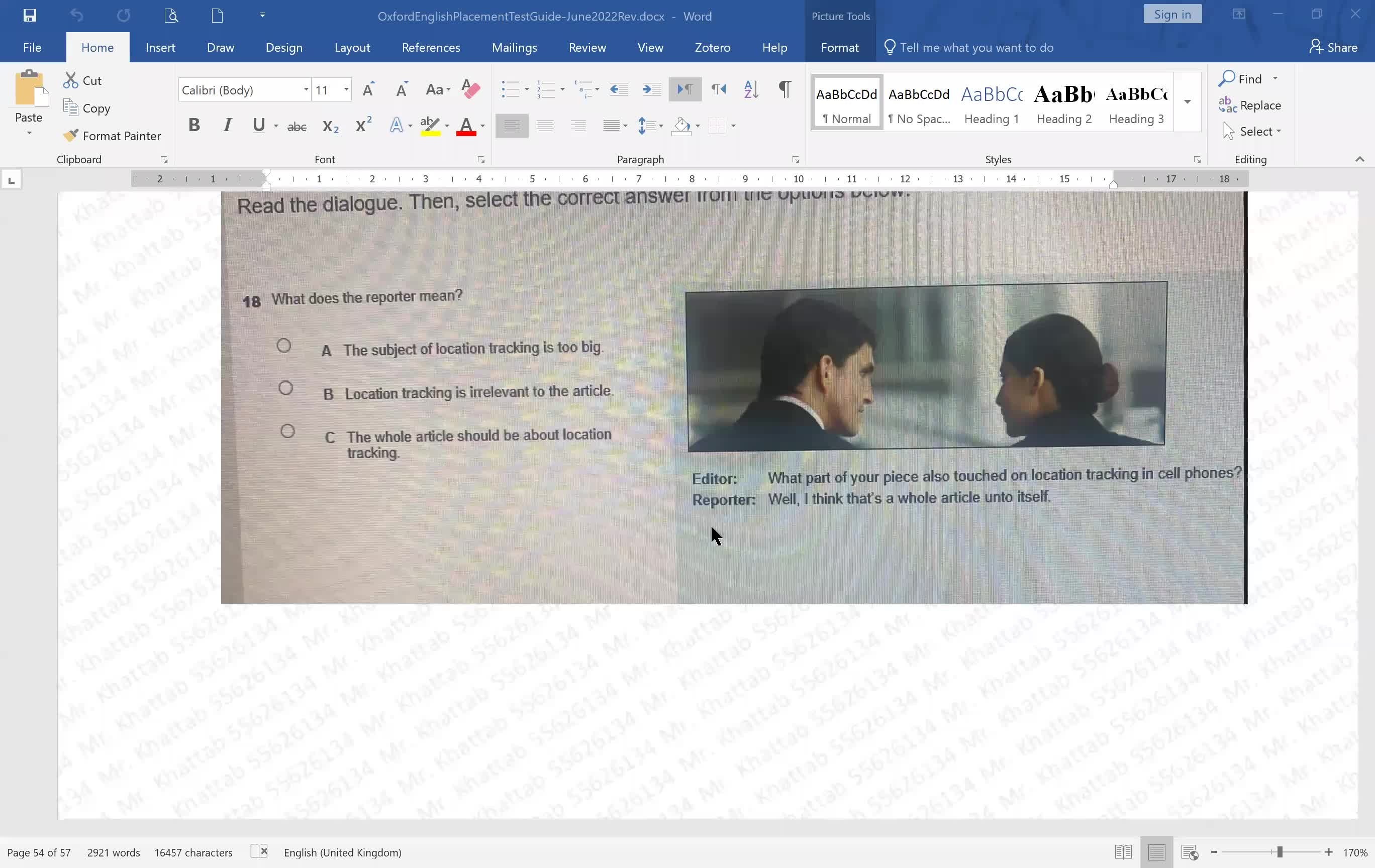Image resolution: width=1375 pixels, height=868 pixels.
Task: Click Right-to-Left text direction icon
Action: click(x=718, y=89)
